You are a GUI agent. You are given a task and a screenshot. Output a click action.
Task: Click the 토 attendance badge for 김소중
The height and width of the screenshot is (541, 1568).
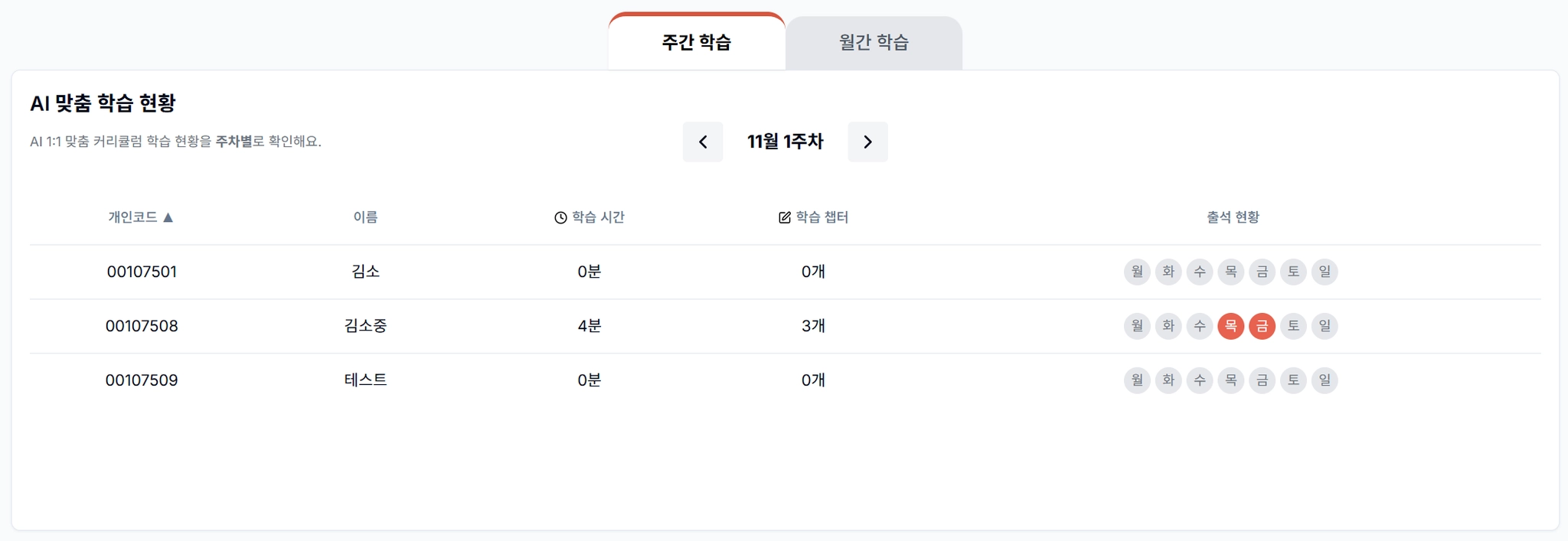point(1293,326)
